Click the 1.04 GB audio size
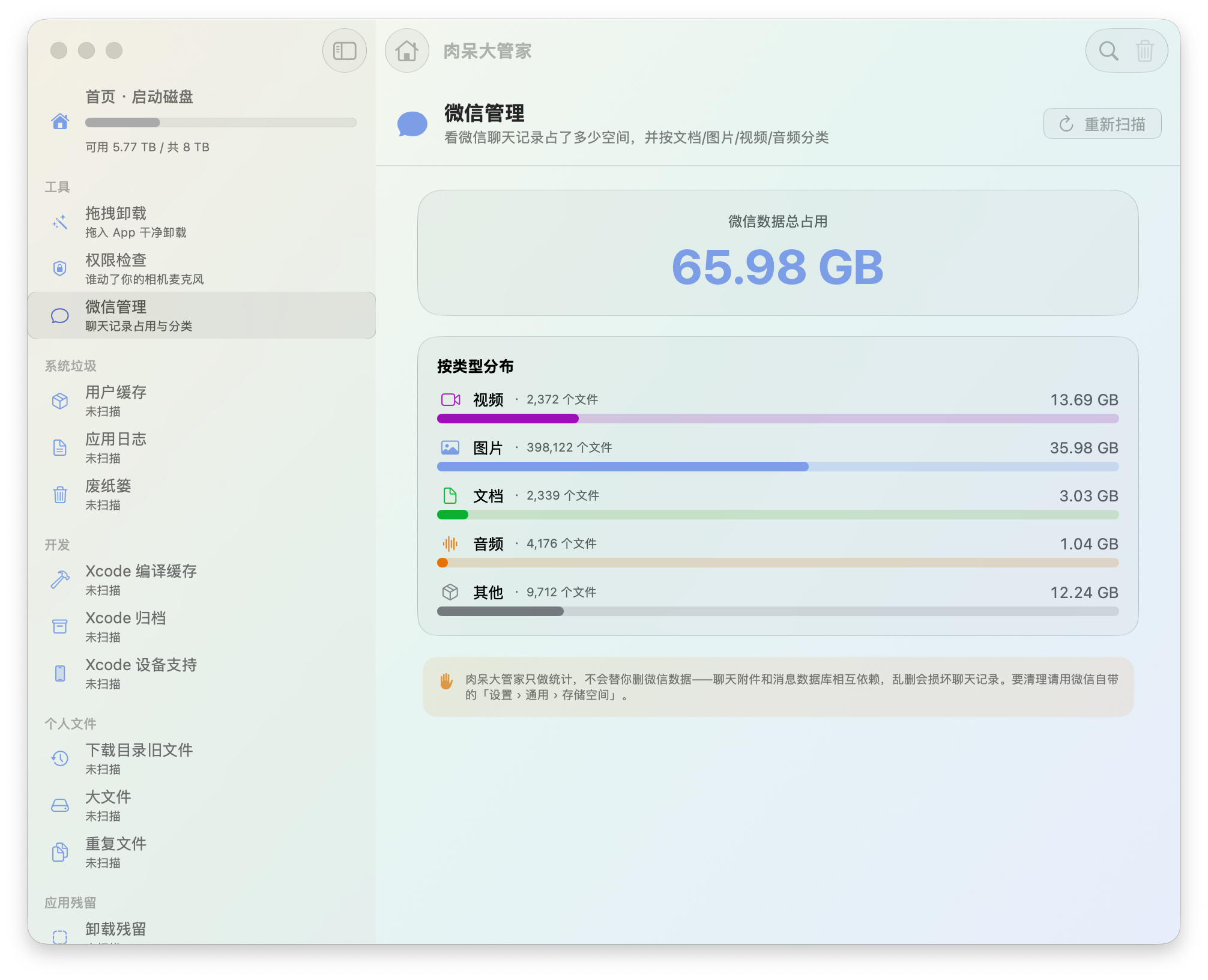Image resolution: width=1208 pixels, height=980 pixels. point(1089,544)
